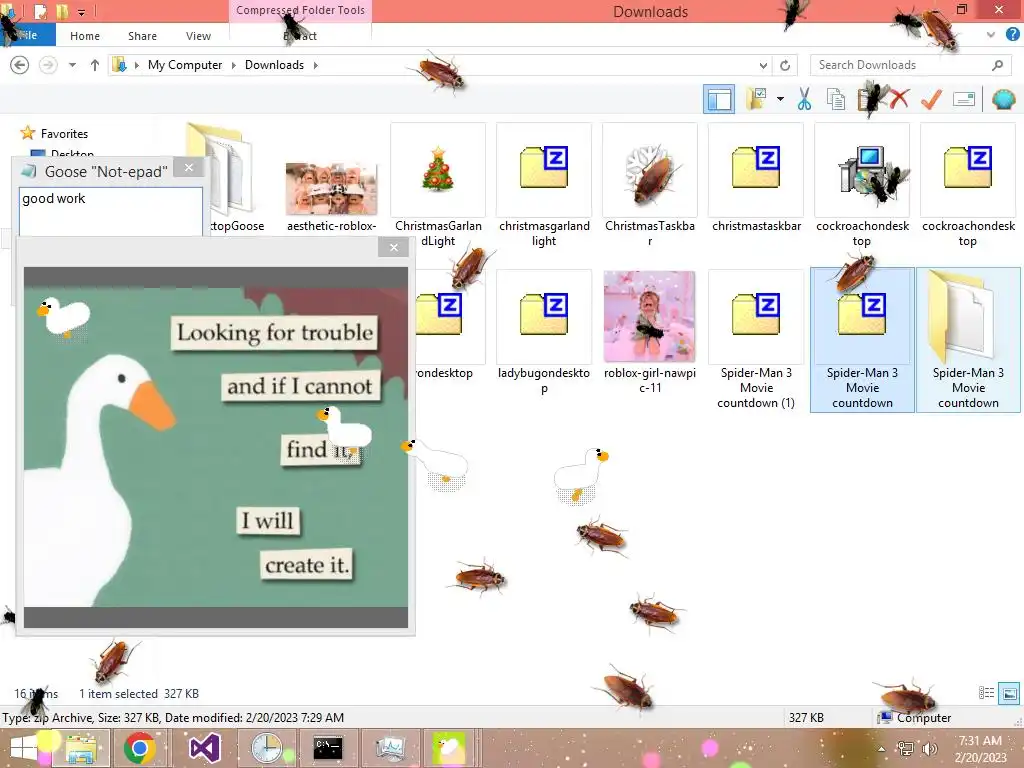1024x768 pixels.
Task: Click the Properties checklist toolbar icon
Action: coord(758,99)
